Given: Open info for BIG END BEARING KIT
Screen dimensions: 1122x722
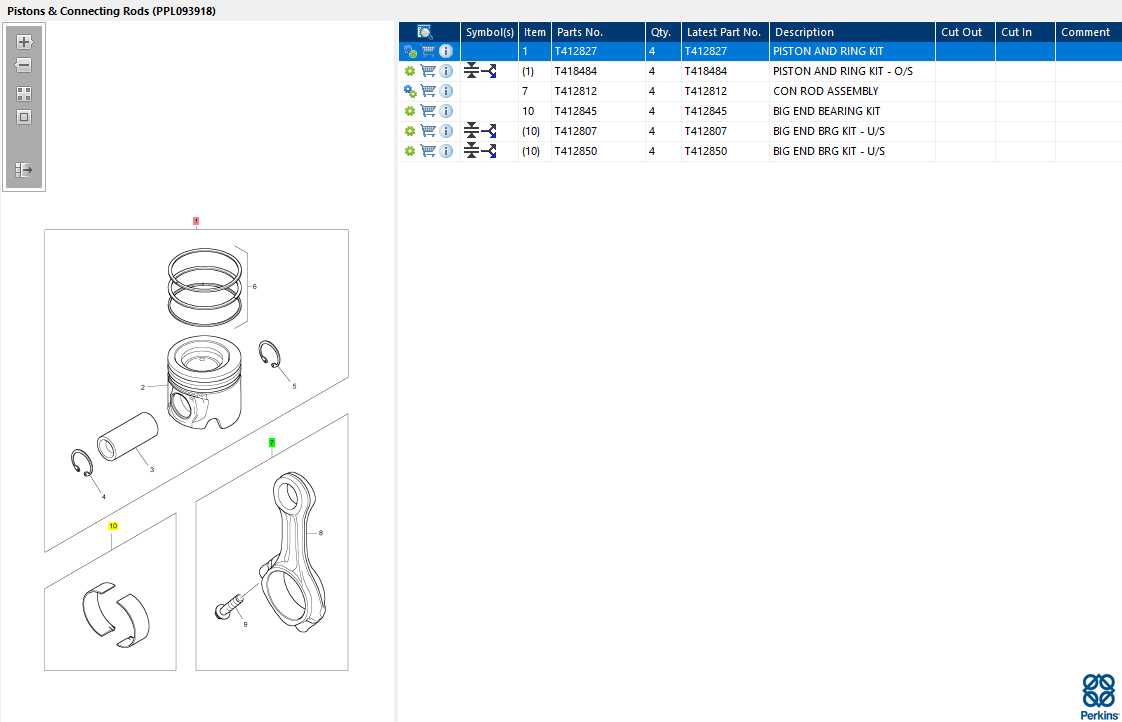Looking at the screenshot, I should pos(446,111).
